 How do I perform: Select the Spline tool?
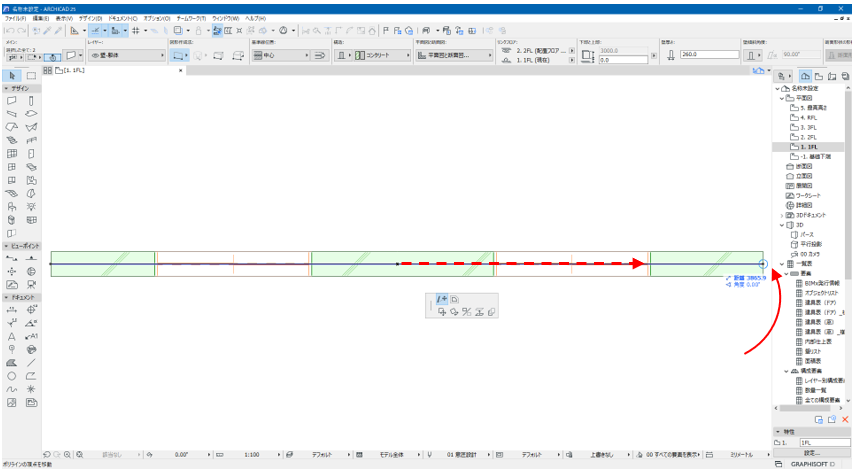pos(11,390)
